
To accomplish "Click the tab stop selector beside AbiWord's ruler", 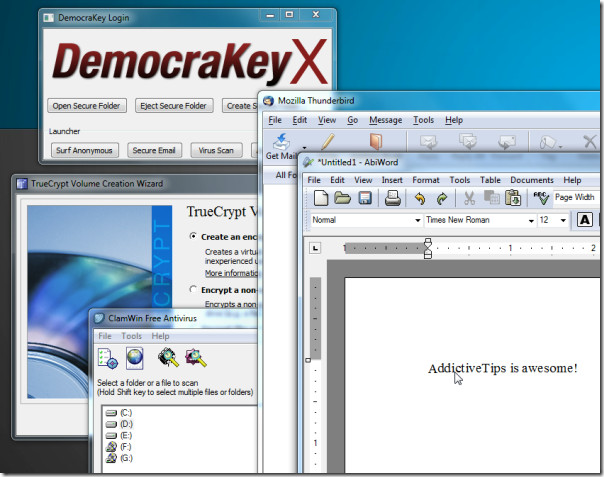I will [x=315, y=248].
